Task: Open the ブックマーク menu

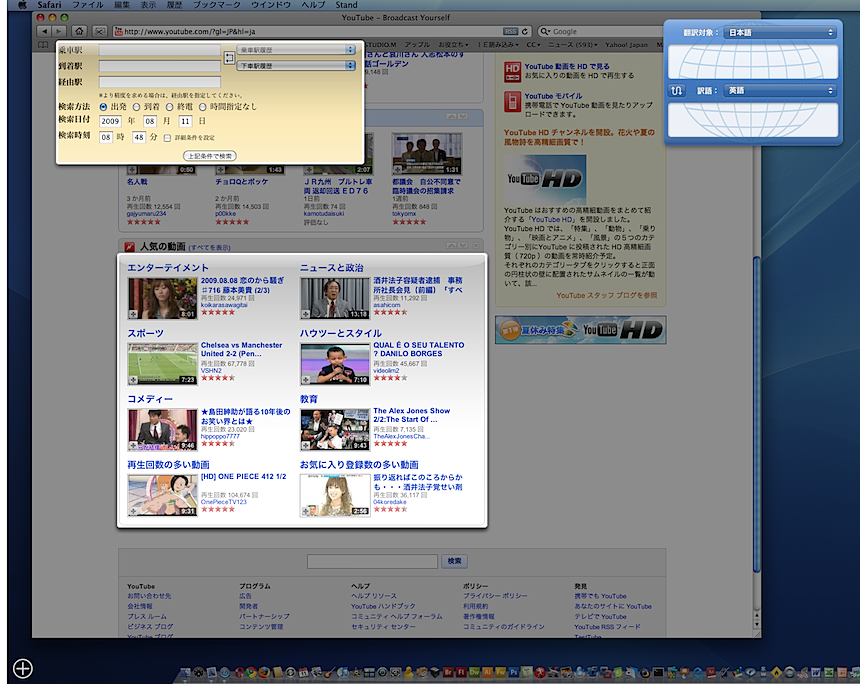Action: 217,5
